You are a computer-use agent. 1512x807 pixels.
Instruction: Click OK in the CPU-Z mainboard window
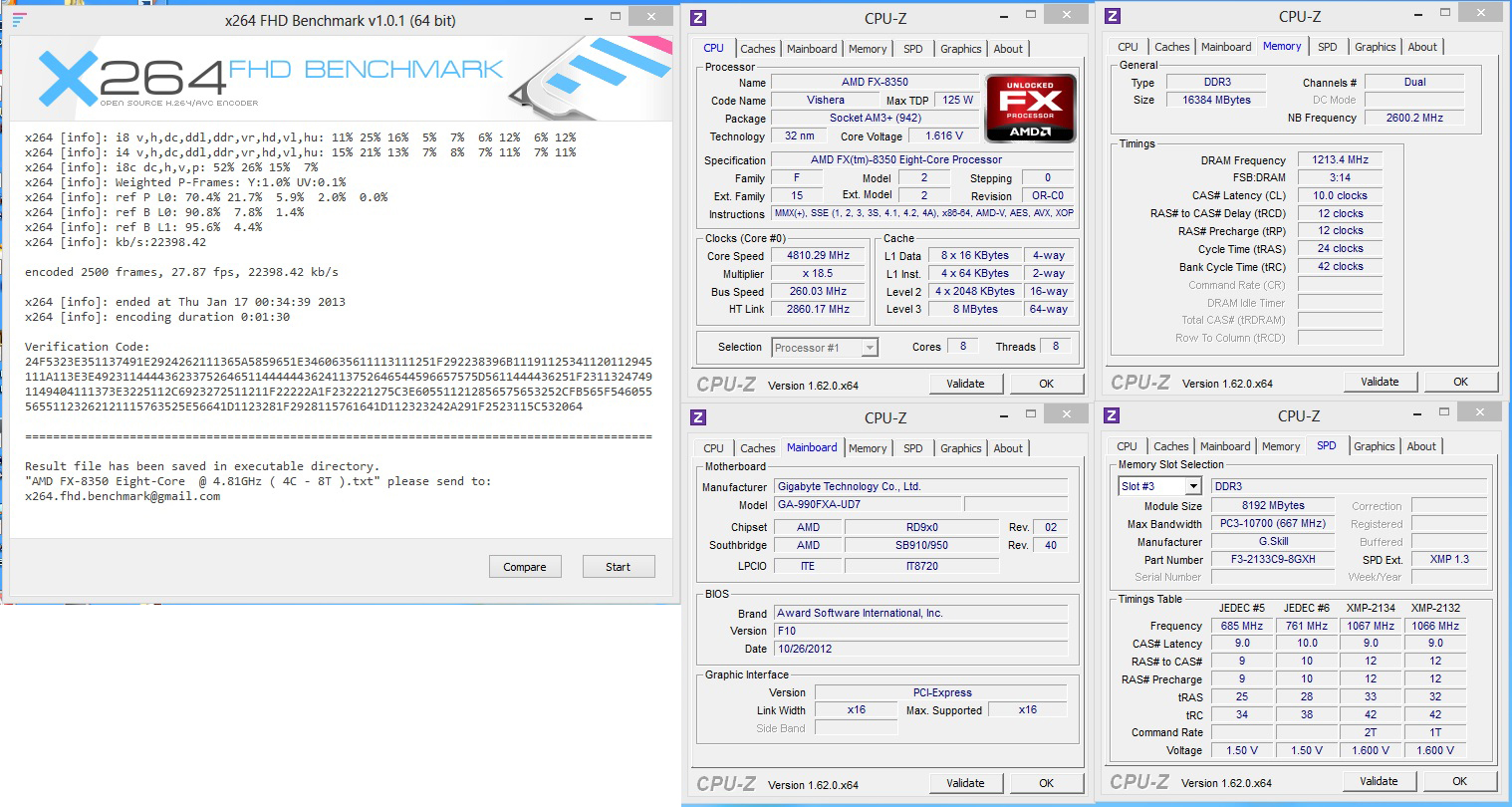pos(1047,783)
